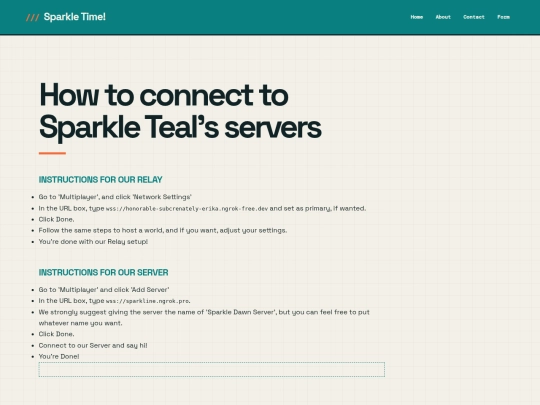Click 'Click Done.' in Server instructions
The height and width of the screenshot is (405, 540).
(56, 334)
